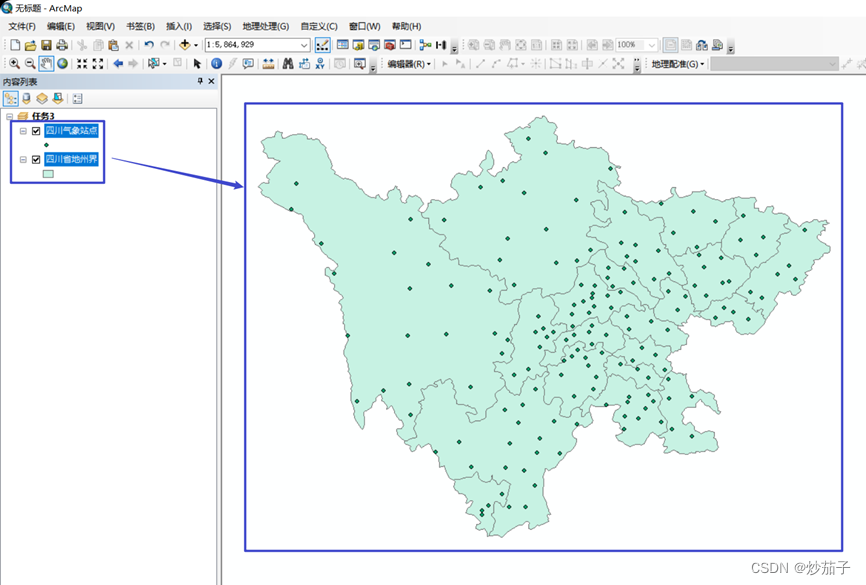The image size is (866, 585).
Task: Click the 四川气象站点 point symbol
Action: tap(46, 145)
